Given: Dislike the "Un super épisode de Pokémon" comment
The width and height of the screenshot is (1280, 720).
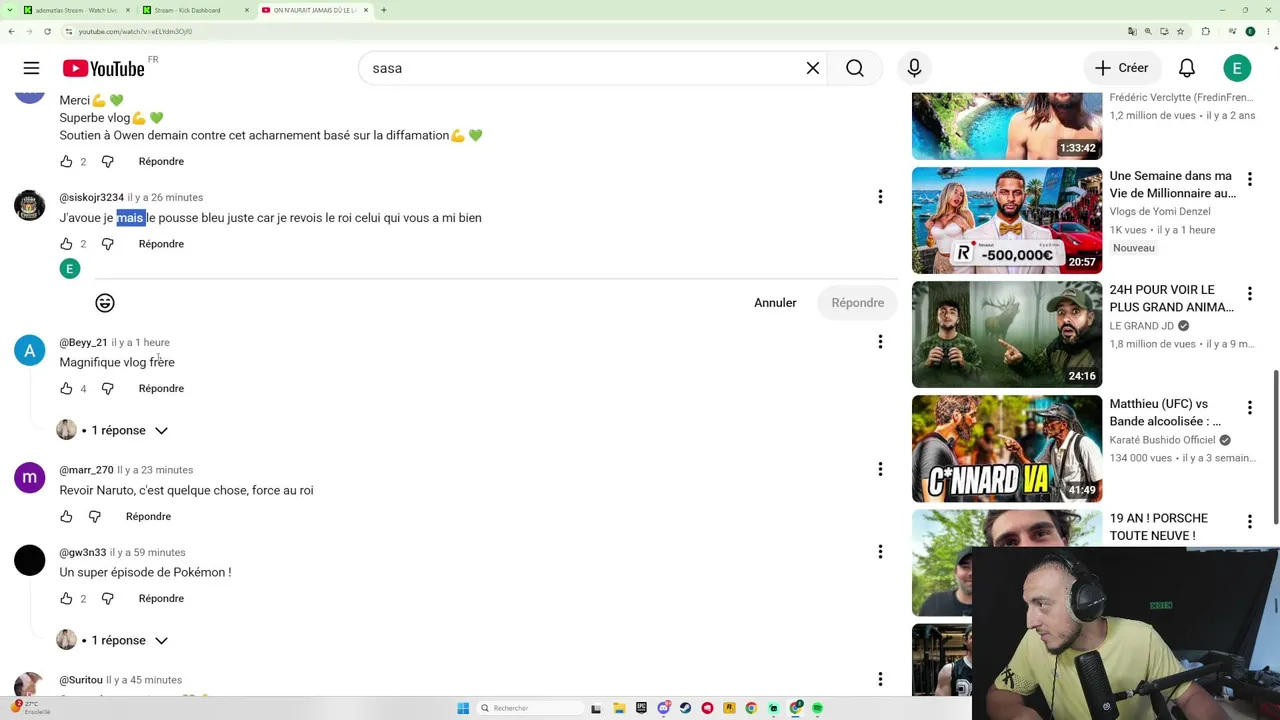Looking at the screenshot, I should 108,598.
